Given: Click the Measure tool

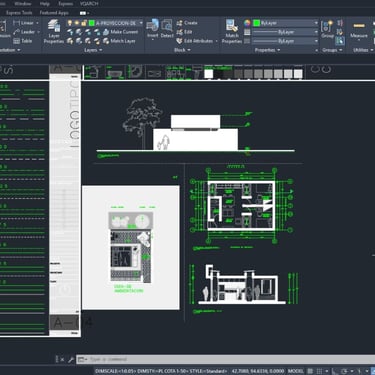Looking at the screenshot, I should coord(359,29).
